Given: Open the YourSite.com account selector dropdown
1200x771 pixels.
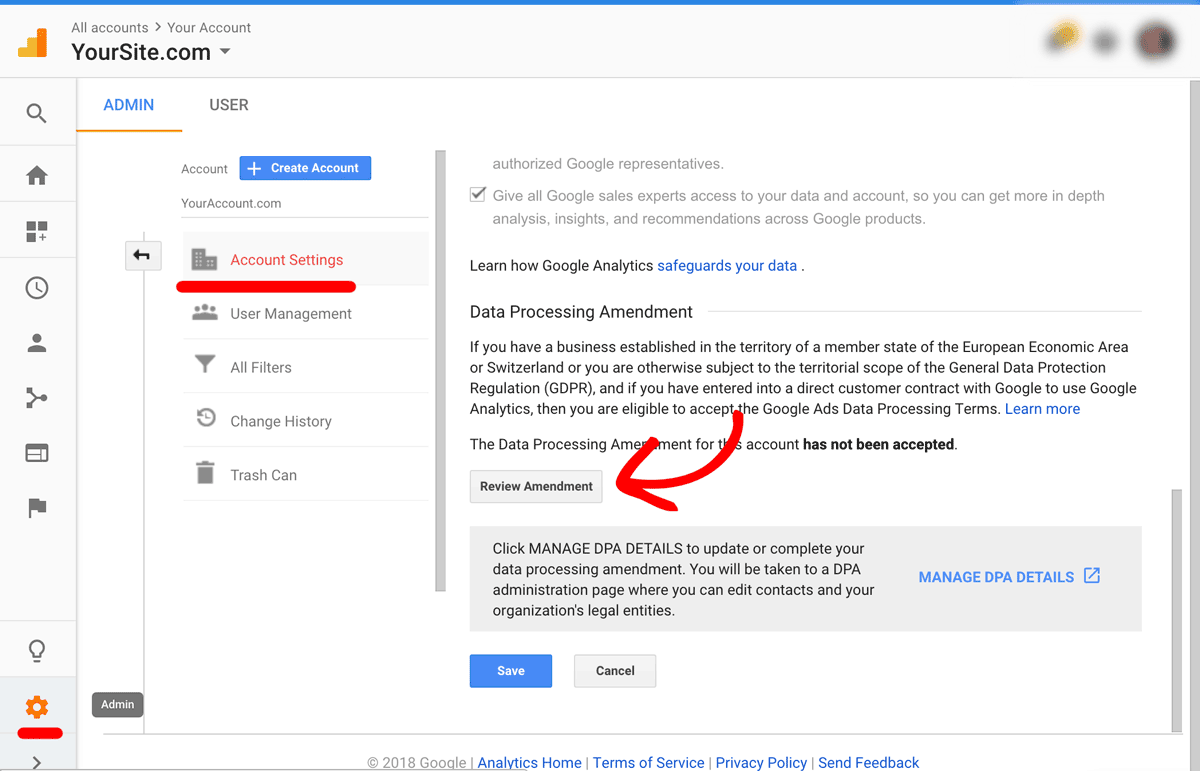Looking at the screenshot, I should pyautogui.click(x=151, y=52).
